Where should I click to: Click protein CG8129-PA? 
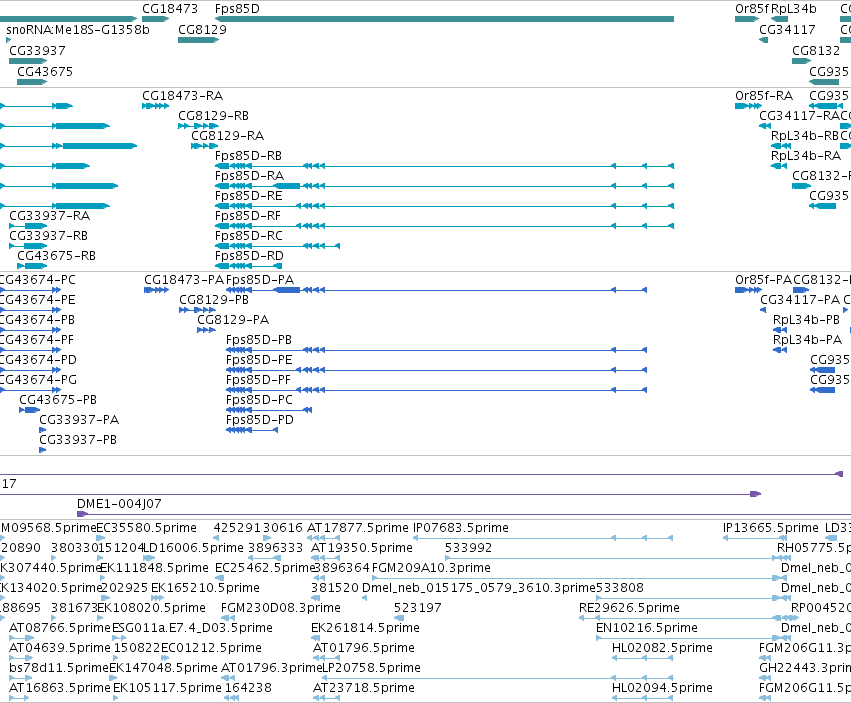[x=233, y=320]
